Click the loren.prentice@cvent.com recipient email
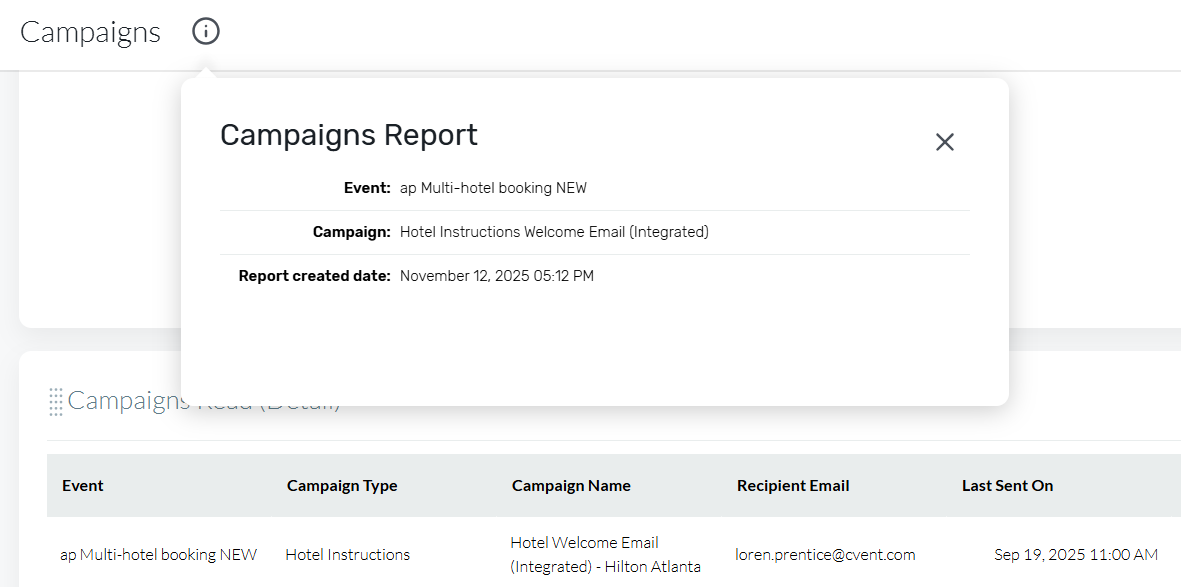 825,555
